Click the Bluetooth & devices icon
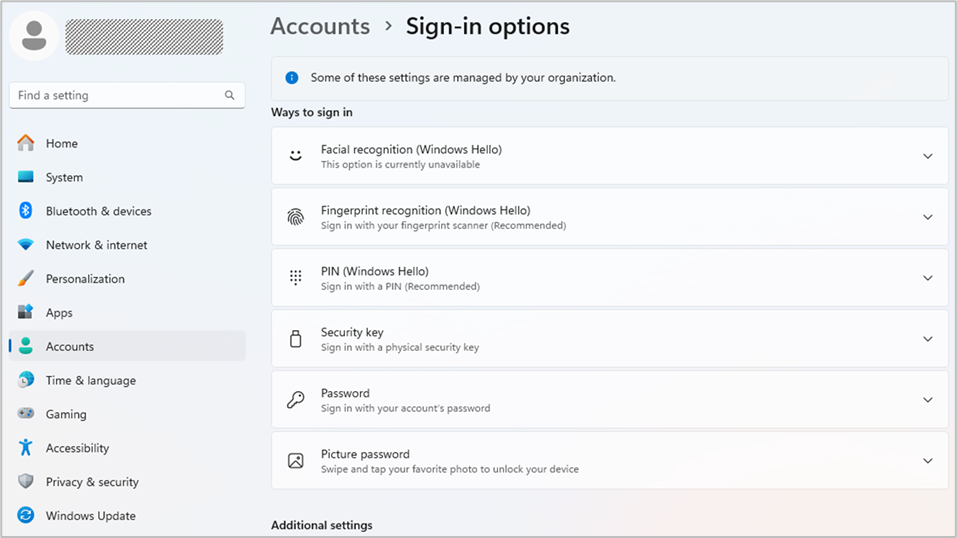 click(x=26, y=211)
